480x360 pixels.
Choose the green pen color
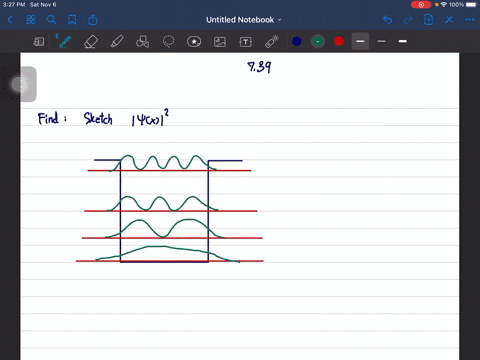tap(318, 41)
